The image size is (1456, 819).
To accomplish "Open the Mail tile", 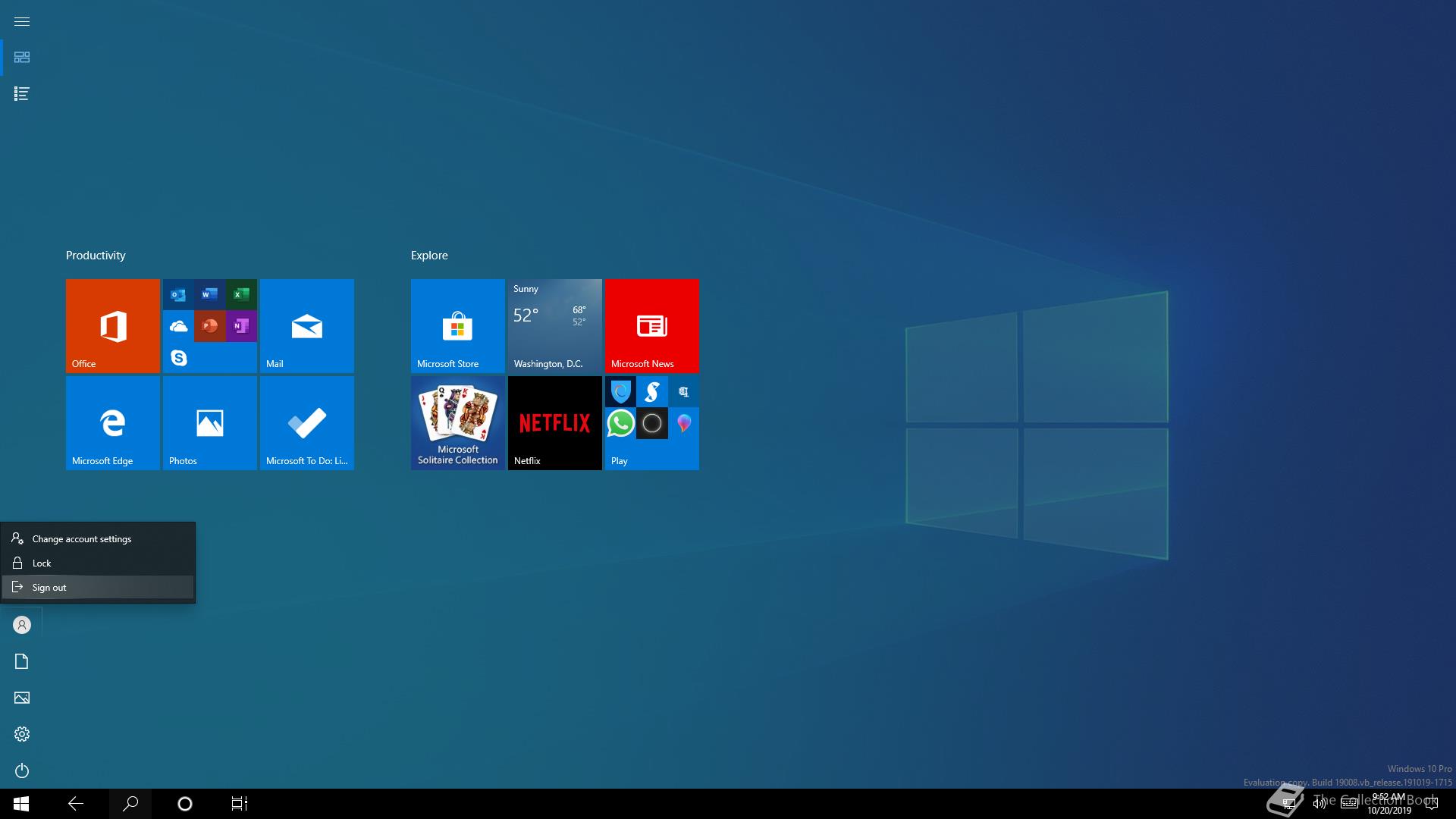I will 307,326.
